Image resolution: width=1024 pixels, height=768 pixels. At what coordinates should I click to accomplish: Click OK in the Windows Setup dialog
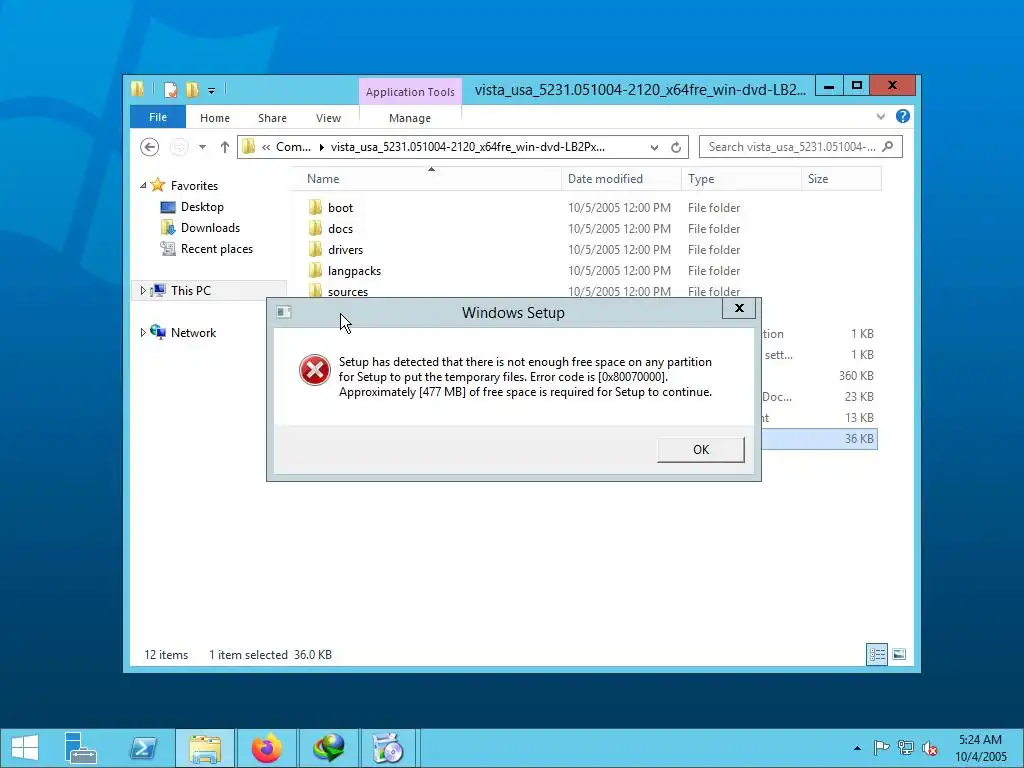pyautogui.click(x=700, y=449)
